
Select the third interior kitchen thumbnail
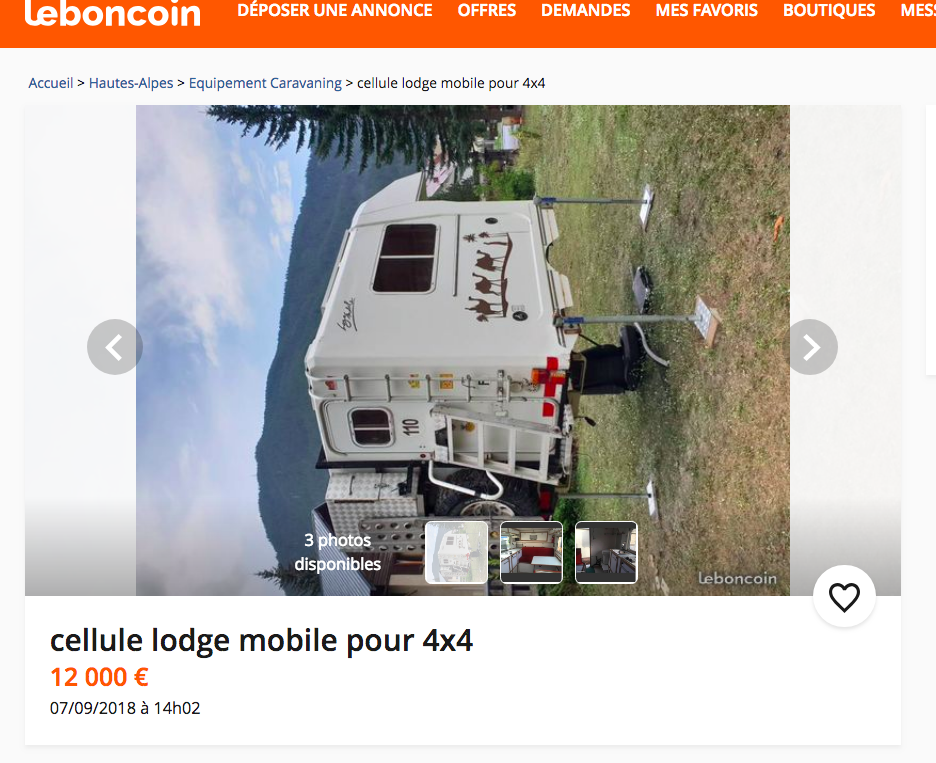606,552
